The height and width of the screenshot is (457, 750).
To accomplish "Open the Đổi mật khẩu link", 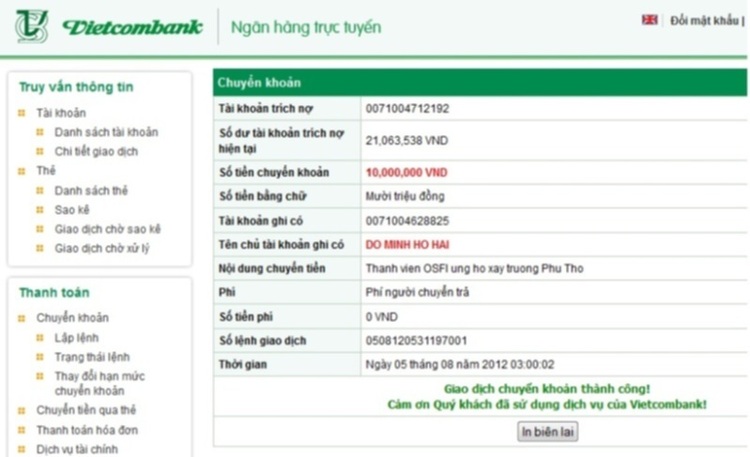I will pos(704,21).
